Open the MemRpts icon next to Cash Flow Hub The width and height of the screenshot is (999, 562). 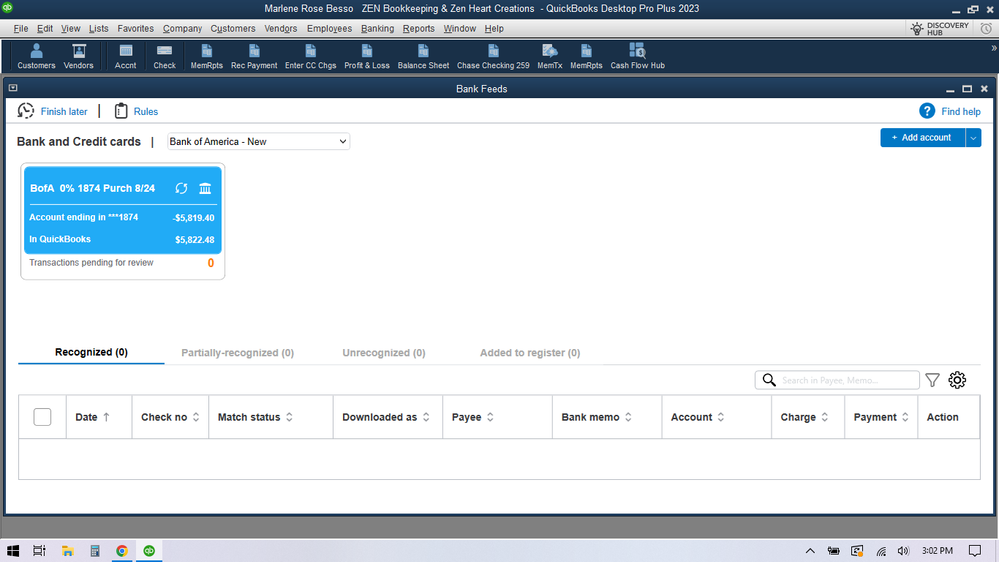(586, 56)
